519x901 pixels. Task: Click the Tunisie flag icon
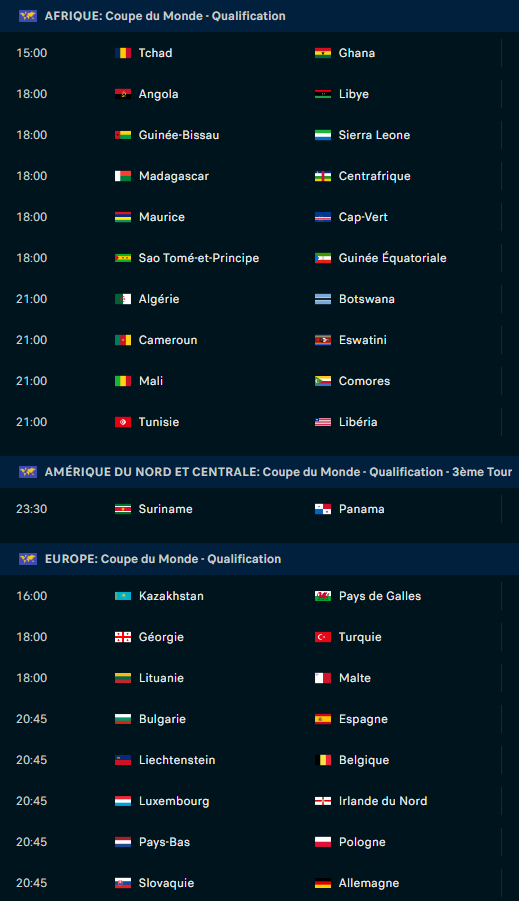coord(122,422)
